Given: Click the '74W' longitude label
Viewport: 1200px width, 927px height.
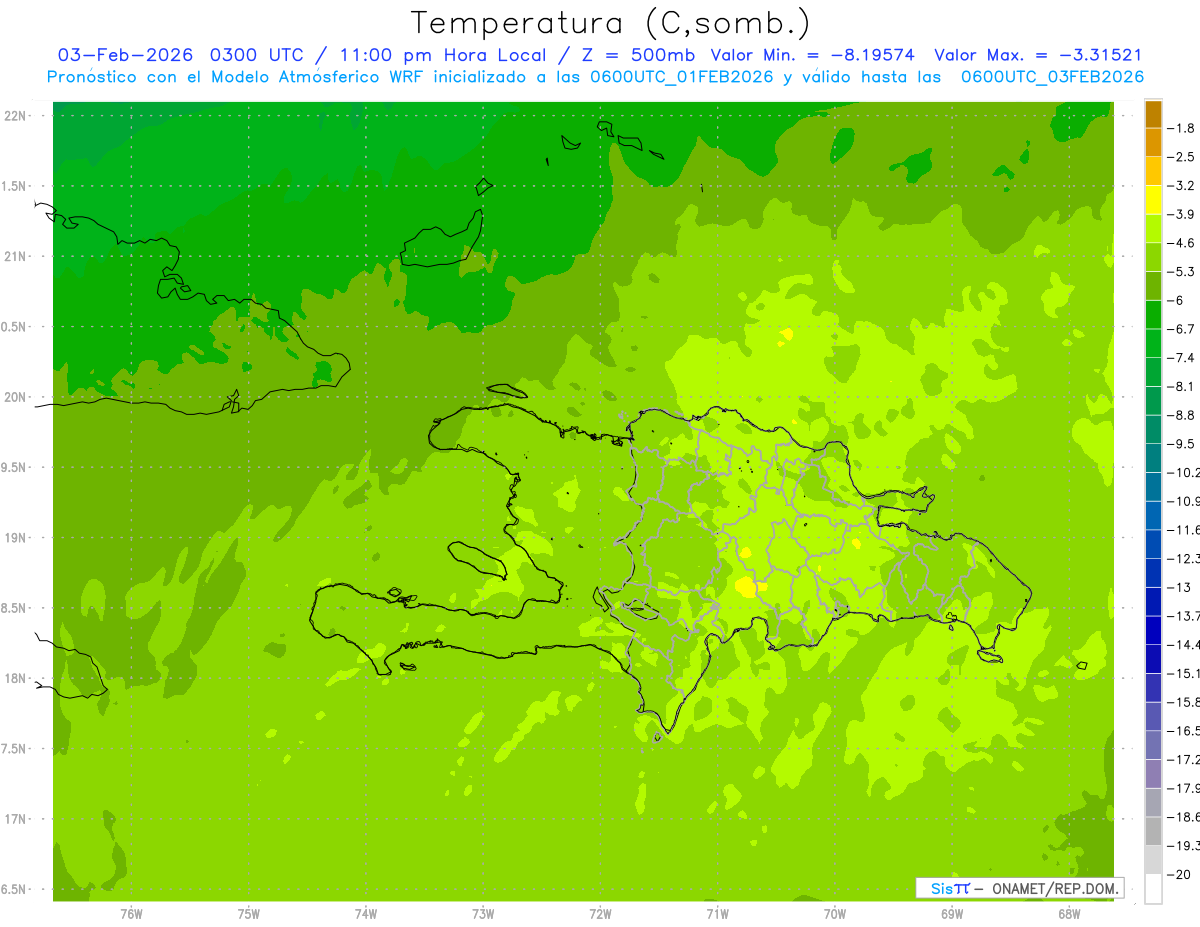Looking at the screenshot, I should point(366,914).
